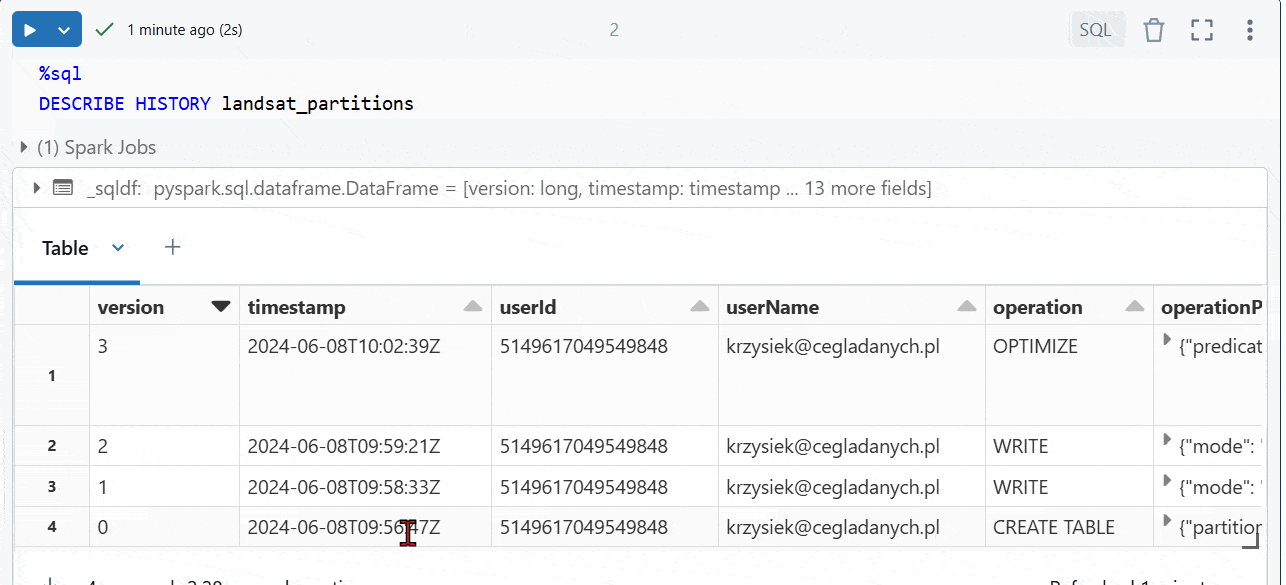Sort by the timestamp column

[473, 307]
